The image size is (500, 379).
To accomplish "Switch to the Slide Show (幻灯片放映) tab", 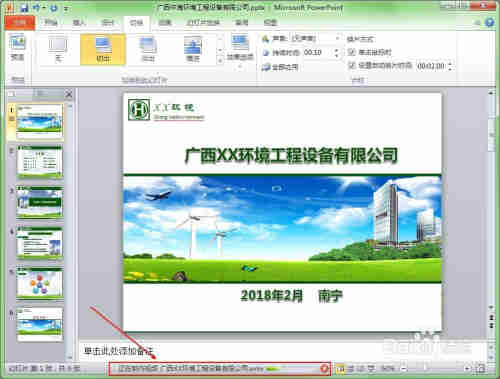I will tap(203, 23).
